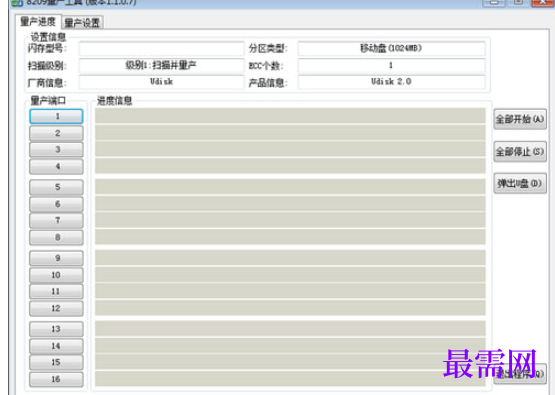Click the 分区类型 field showing 移动盘(1024MB)
The width and height of the screenshot is (555, 395).
tap(391, 48)
